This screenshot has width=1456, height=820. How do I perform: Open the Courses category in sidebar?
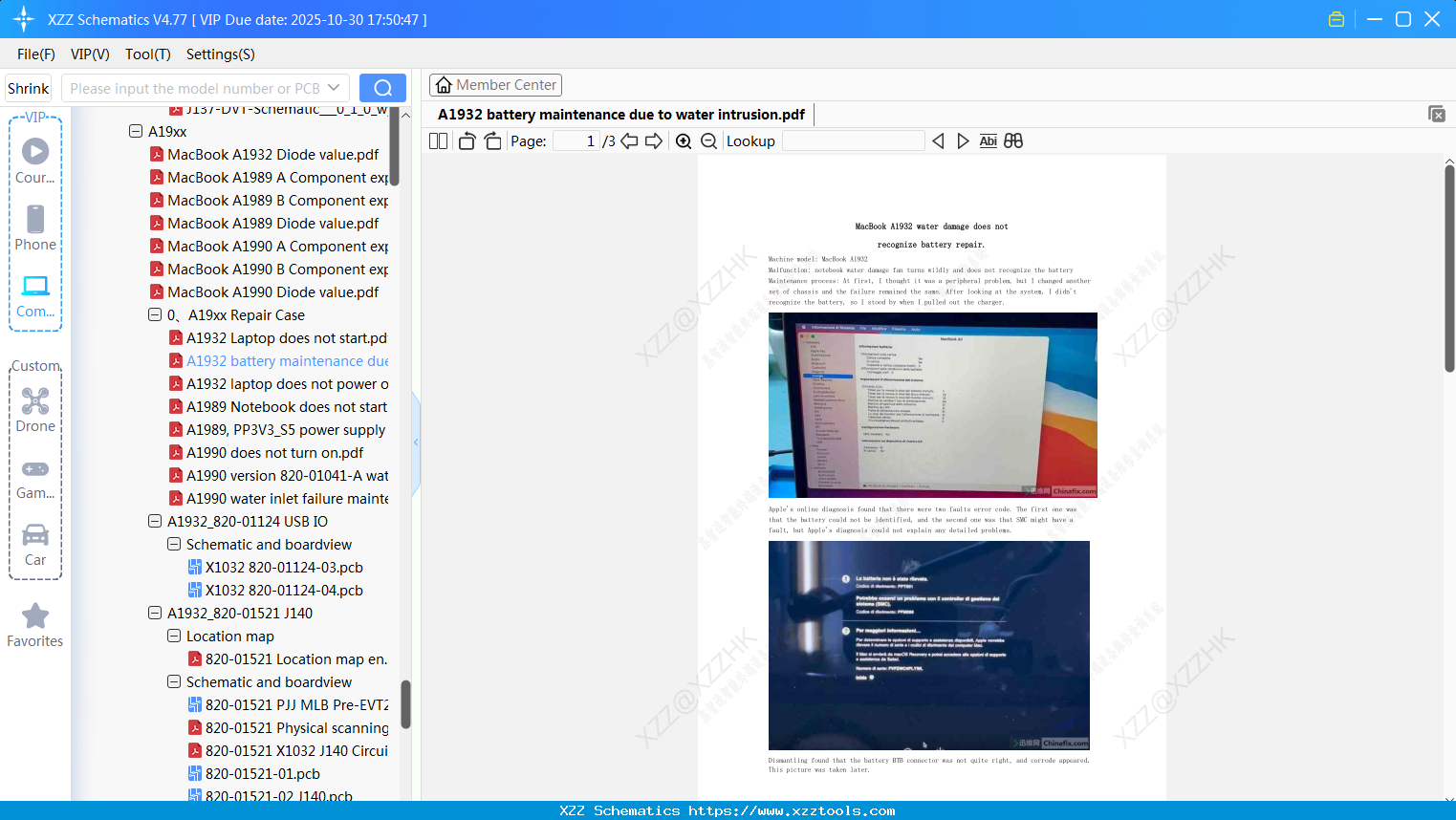click(x=35, y=161)
